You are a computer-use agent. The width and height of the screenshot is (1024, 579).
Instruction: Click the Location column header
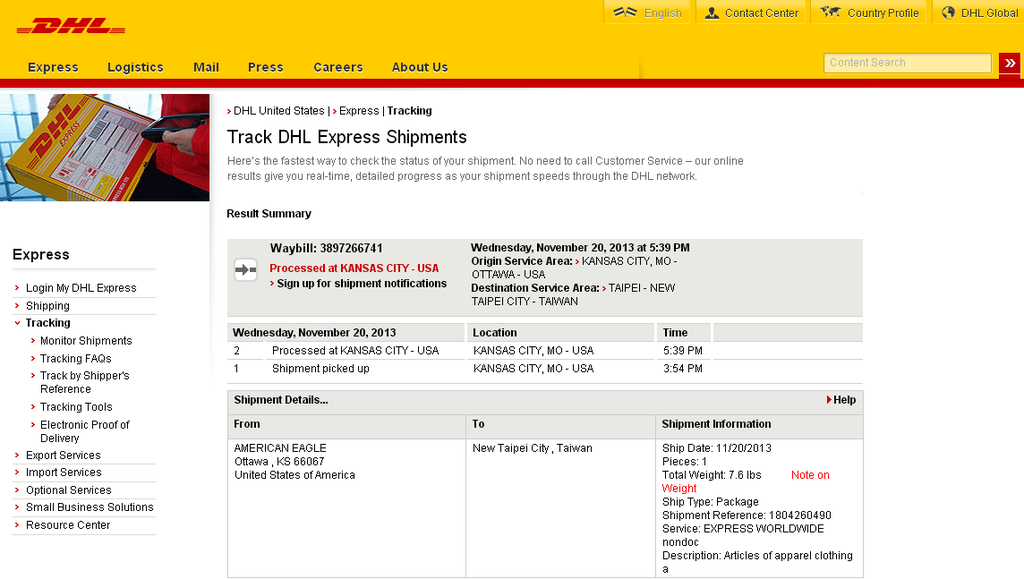coord(494,333)
